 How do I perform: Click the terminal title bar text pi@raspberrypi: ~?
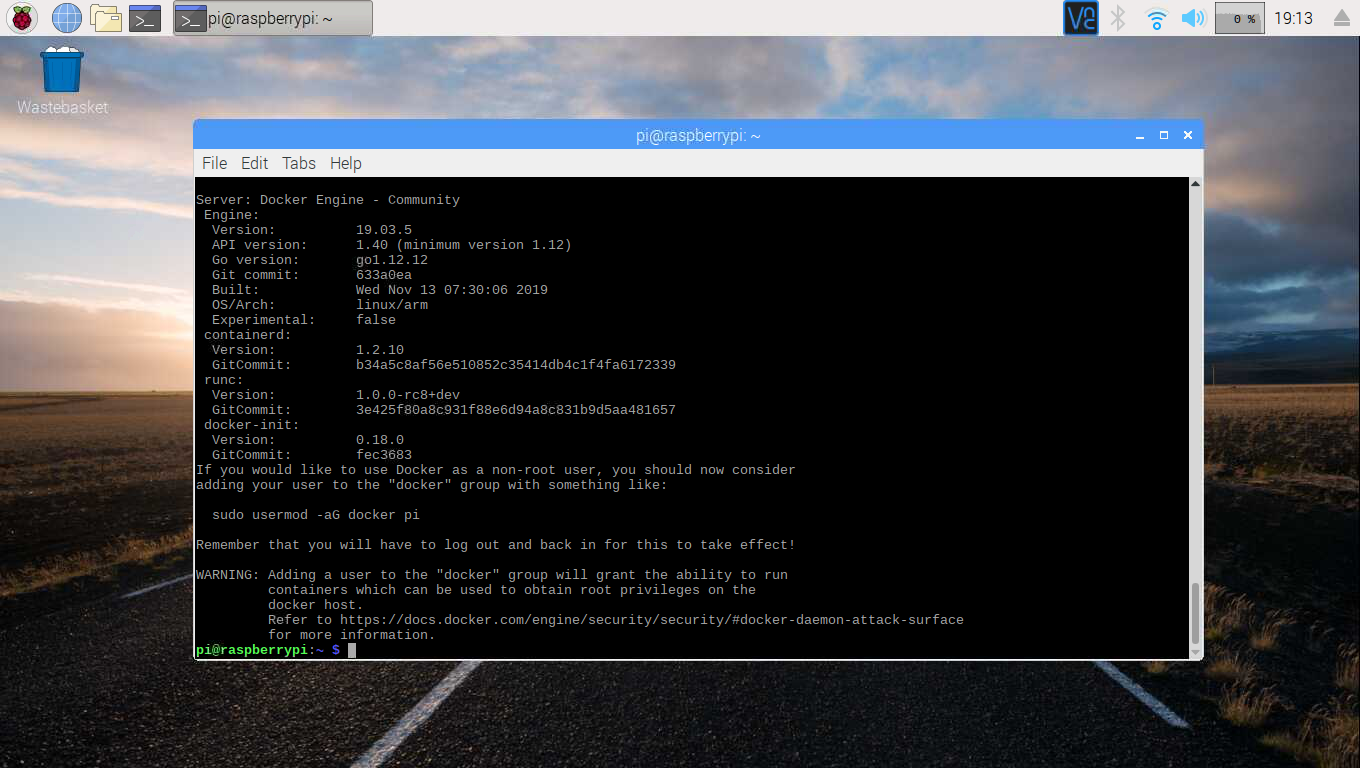[698, 135]
